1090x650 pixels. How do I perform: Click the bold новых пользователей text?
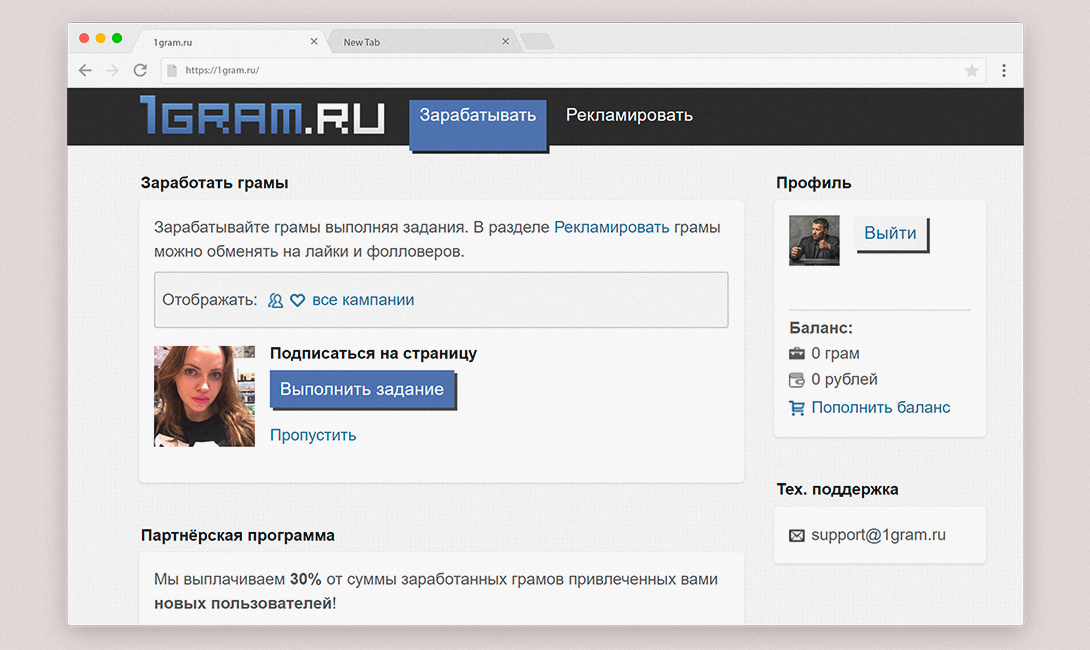tap(243, 603)
